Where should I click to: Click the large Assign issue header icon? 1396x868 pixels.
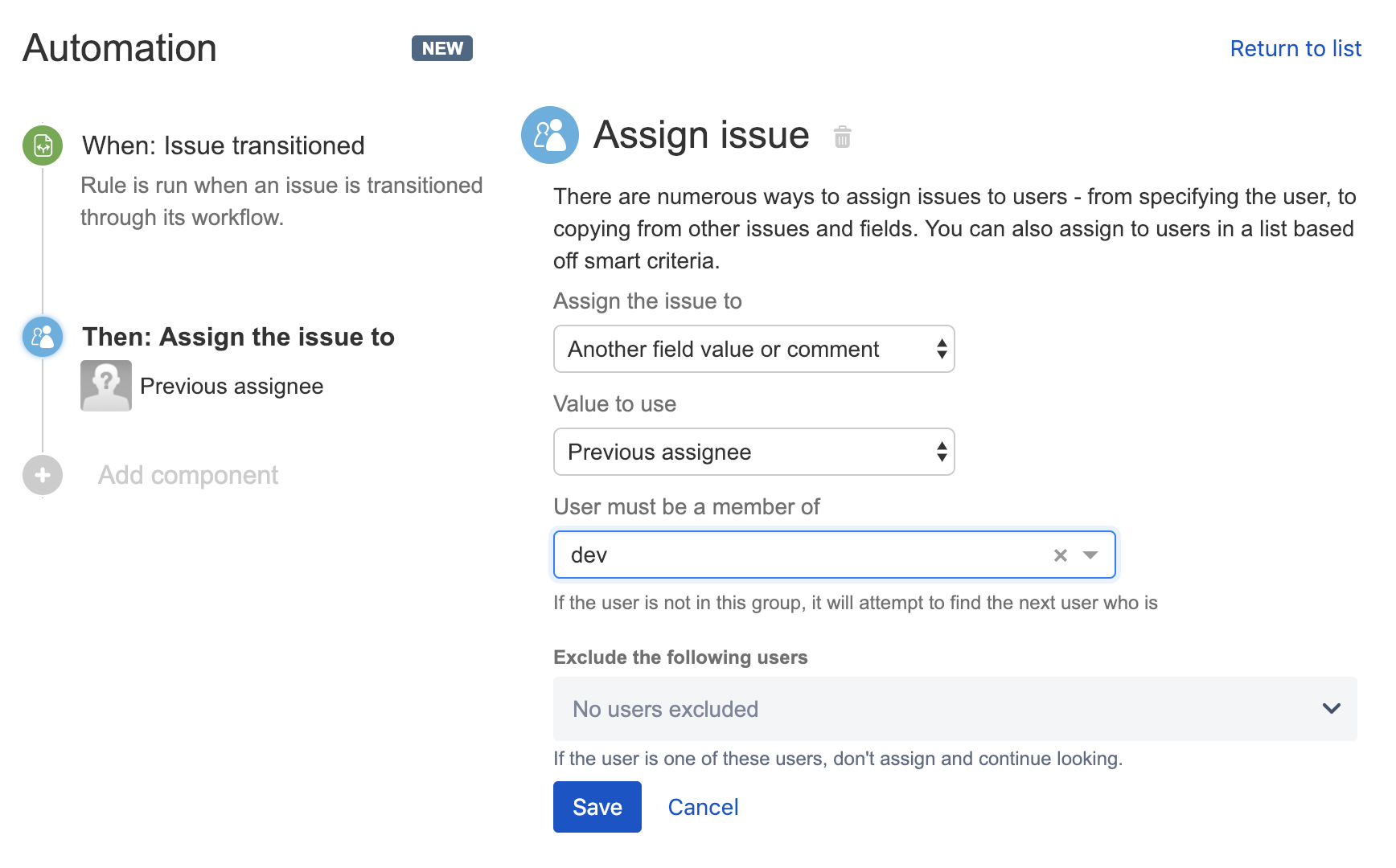550,135
